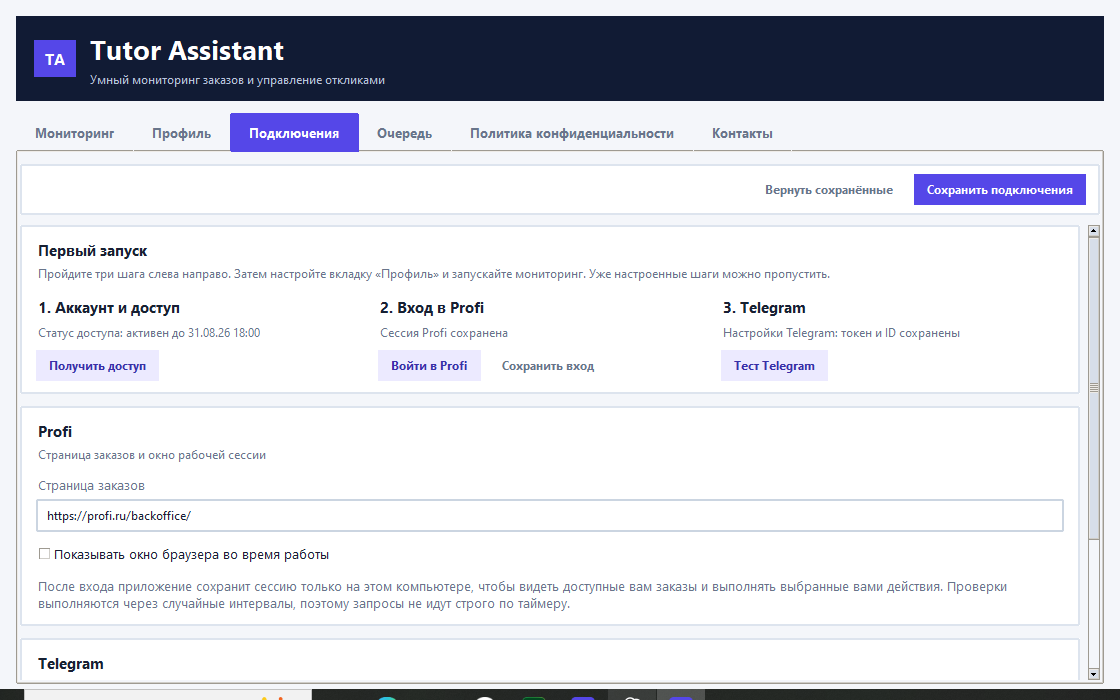1120x700 pixels.
Task: Click Вернуть сохранённые button
Action: tap(829, 189)
